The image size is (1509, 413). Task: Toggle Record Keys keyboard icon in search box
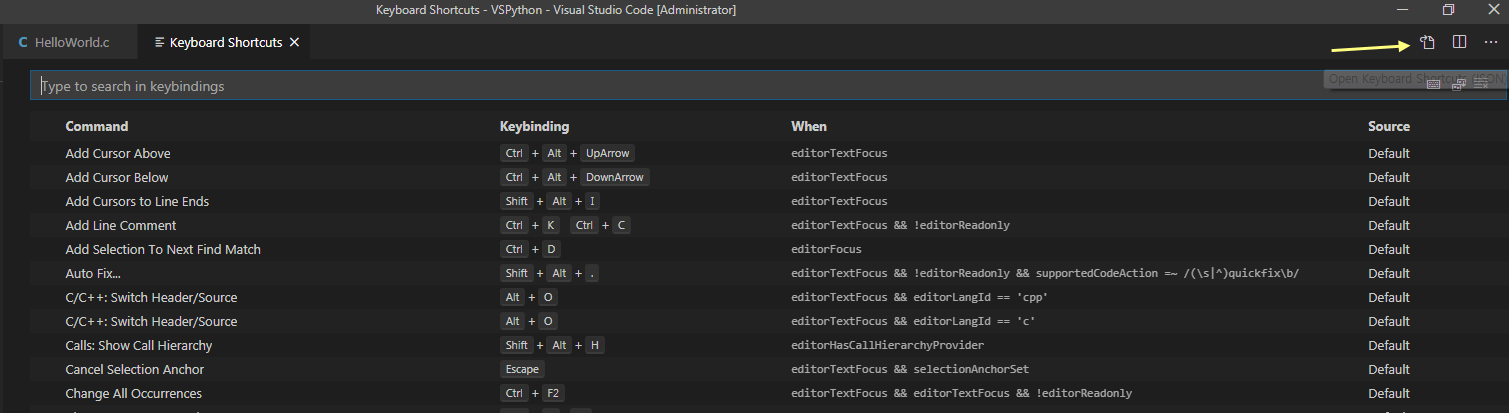[1433, 85]
